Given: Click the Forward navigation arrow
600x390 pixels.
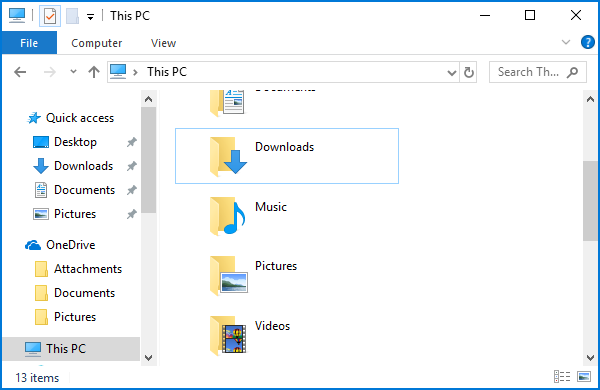Looking at the screenshot, I should [50, 72].
